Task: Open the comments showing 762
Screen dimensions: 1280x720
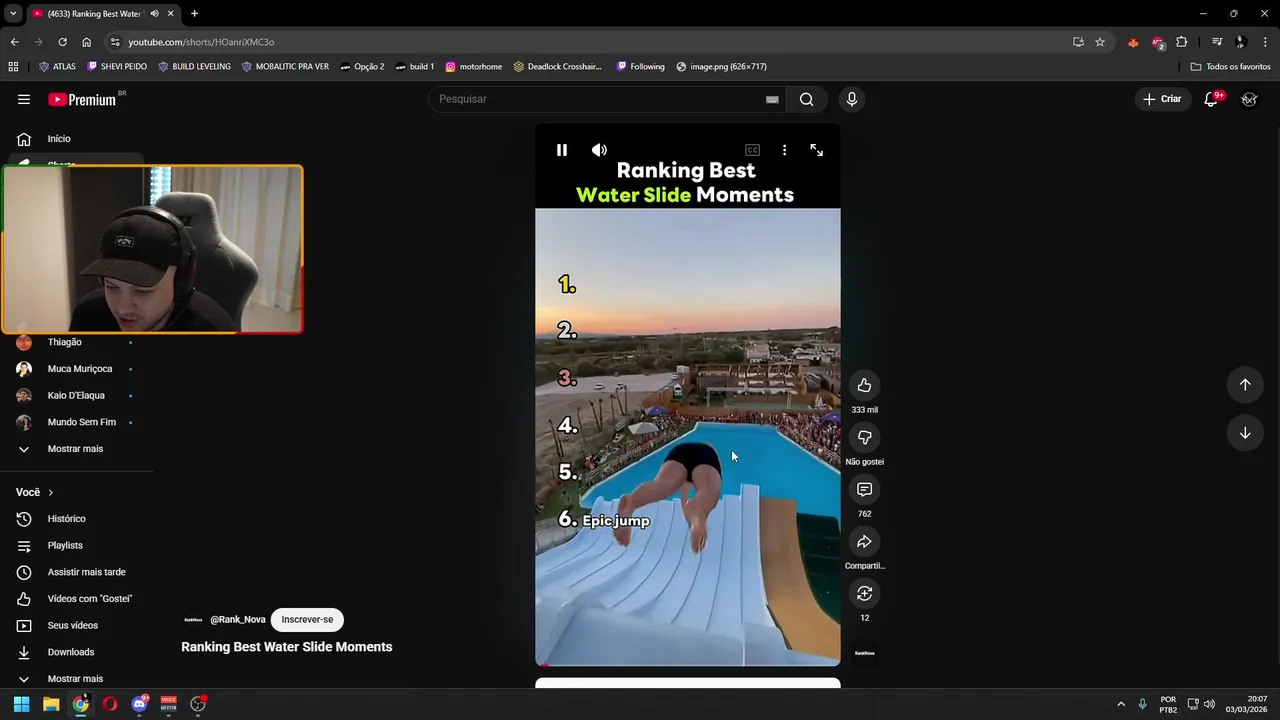Action: click(864, 489)
